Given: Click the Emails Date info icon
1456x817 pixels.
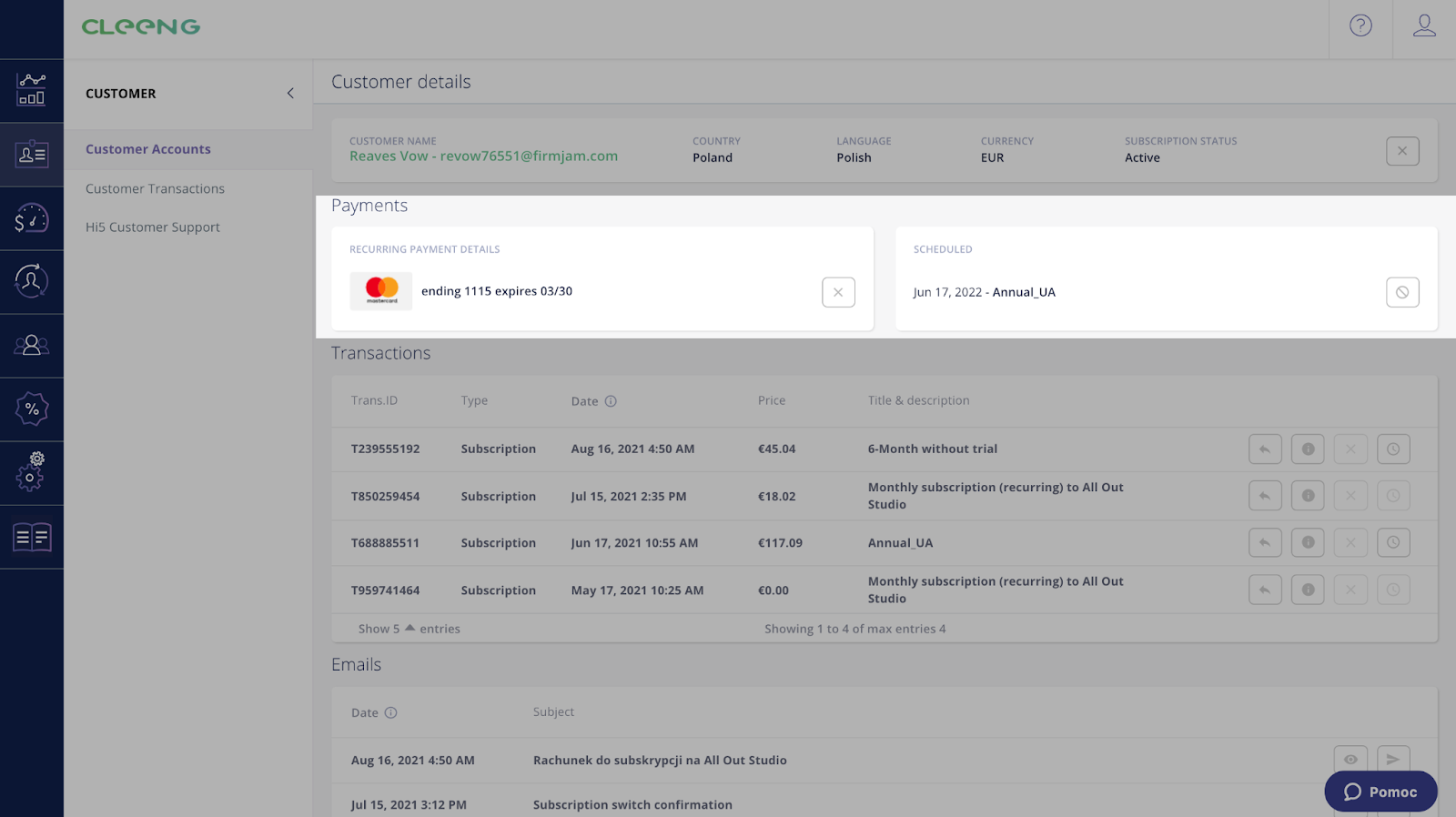Looking at the screenshot, I should click(390, 712).
